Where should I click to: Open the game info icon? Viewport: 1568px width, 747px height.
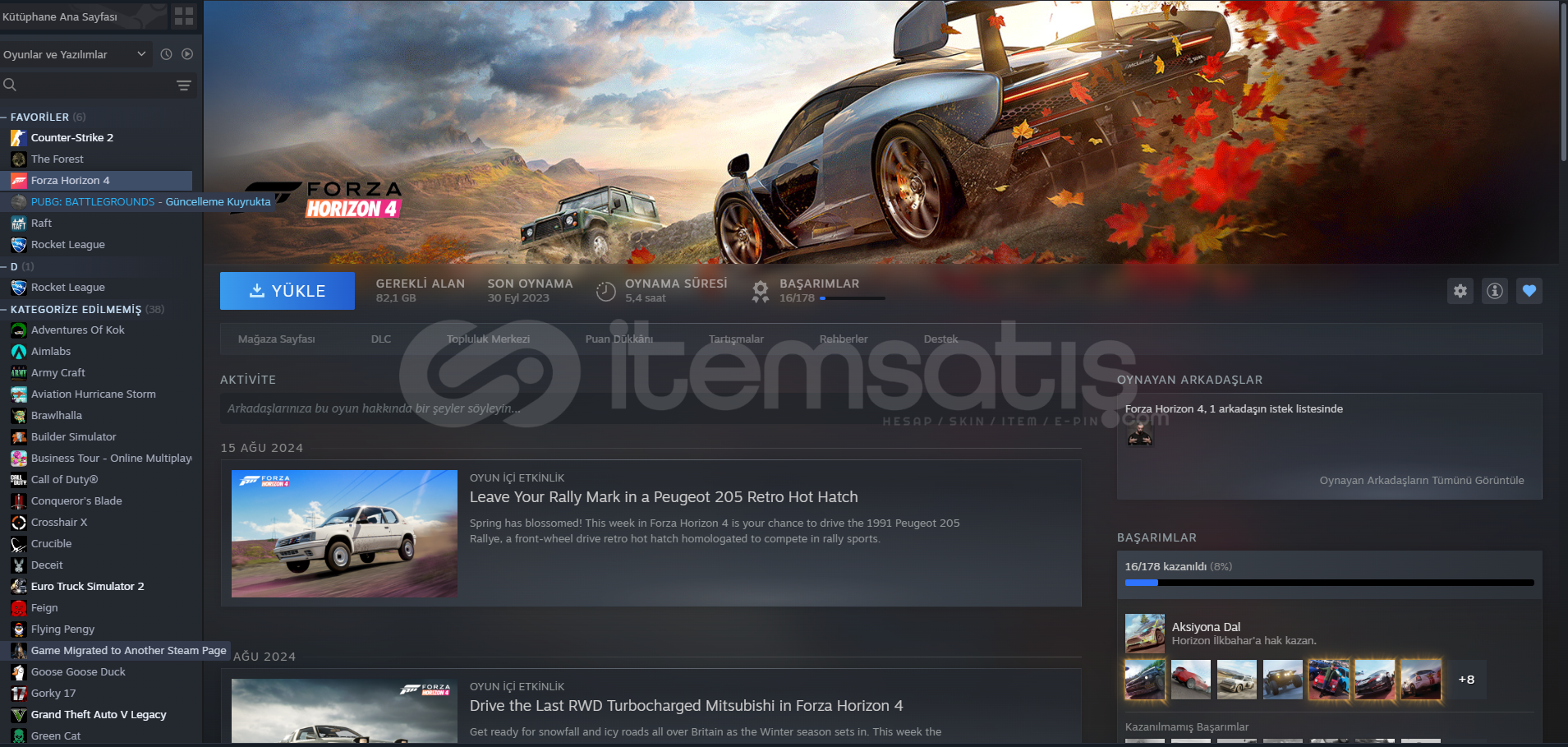coord(1495,291)
